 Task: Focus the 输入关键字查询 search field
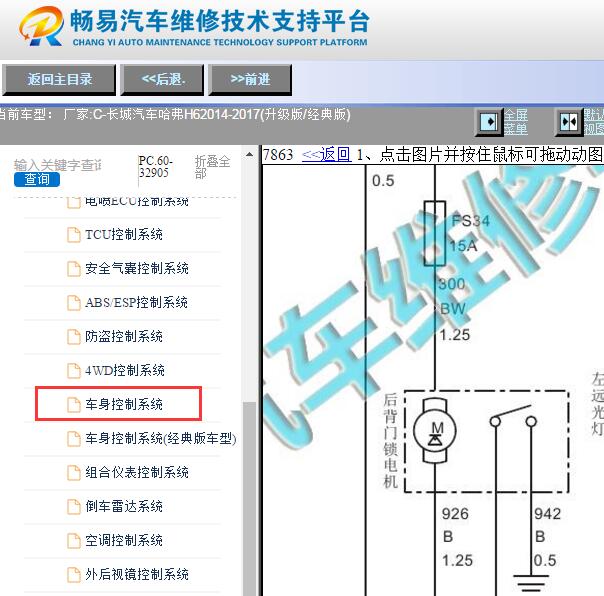[58, 165]
